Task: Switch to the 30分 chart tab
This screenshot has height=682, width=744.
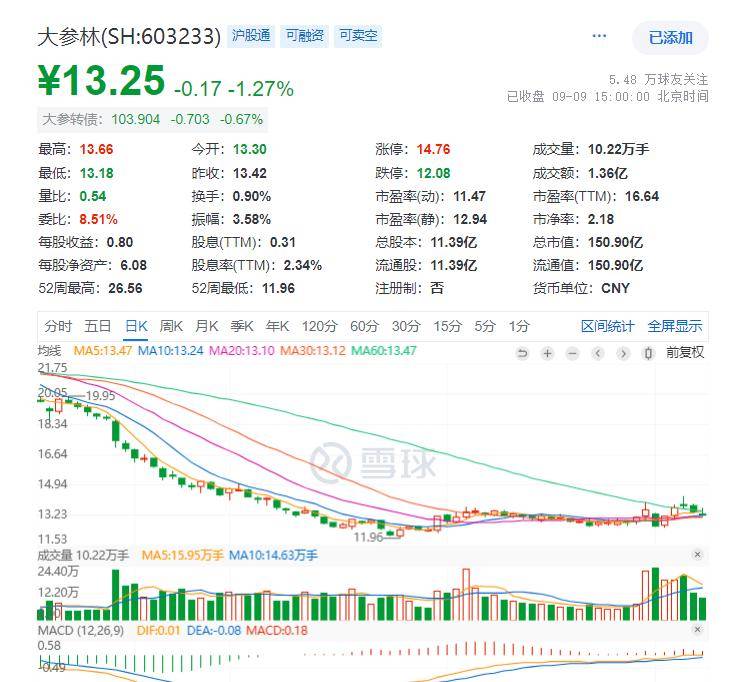Action: click(x=406, y=327)
